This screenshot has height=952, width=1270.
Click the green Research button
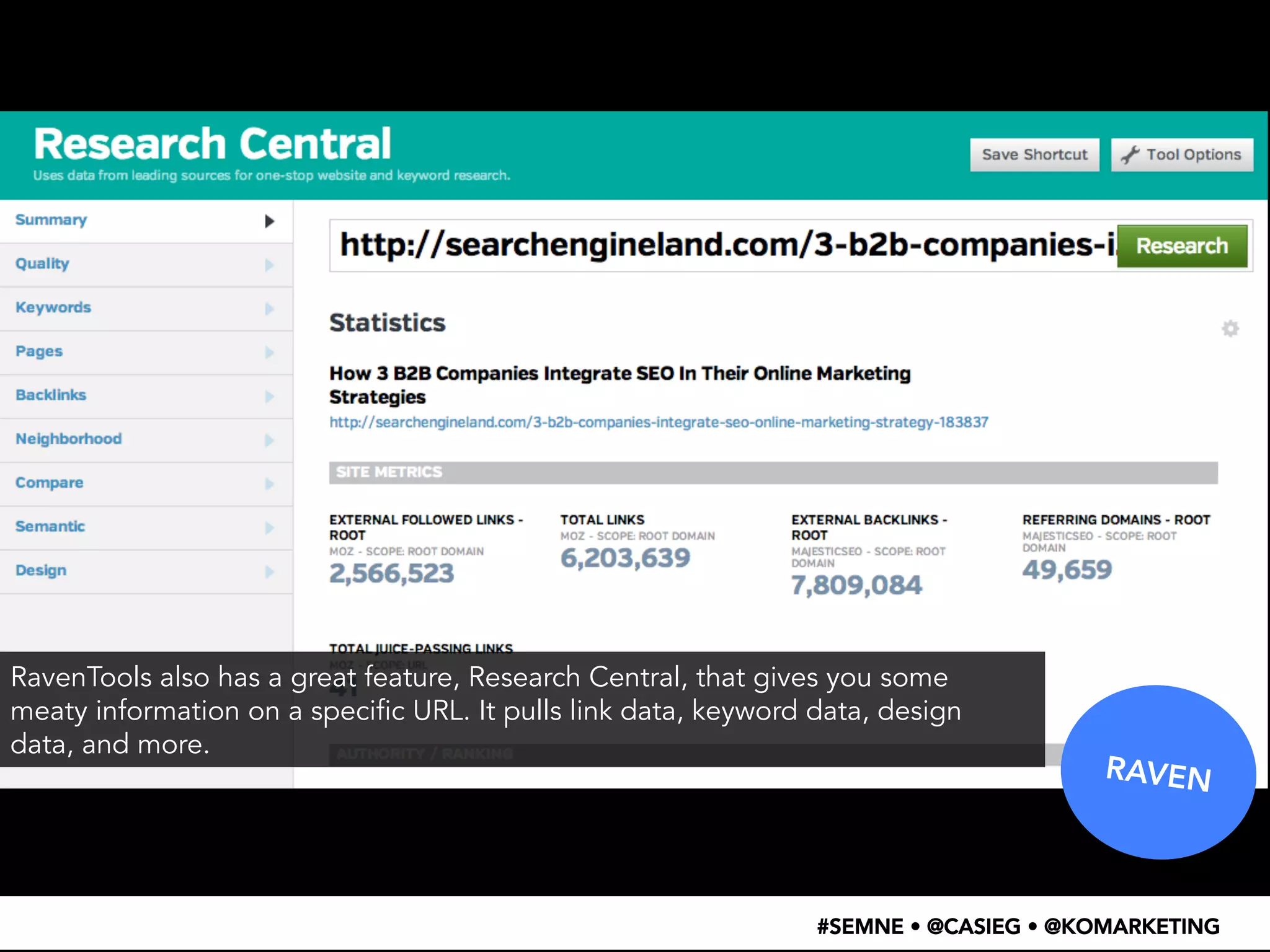(x=1182, y=246)
